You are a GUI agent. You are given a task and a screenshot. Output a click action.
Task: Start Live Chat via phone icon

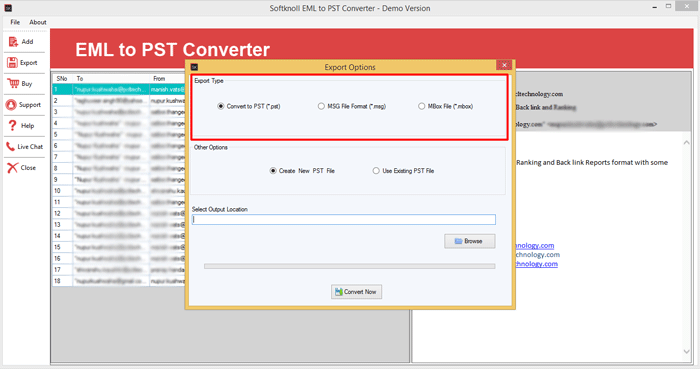click(x=10, y=146)
